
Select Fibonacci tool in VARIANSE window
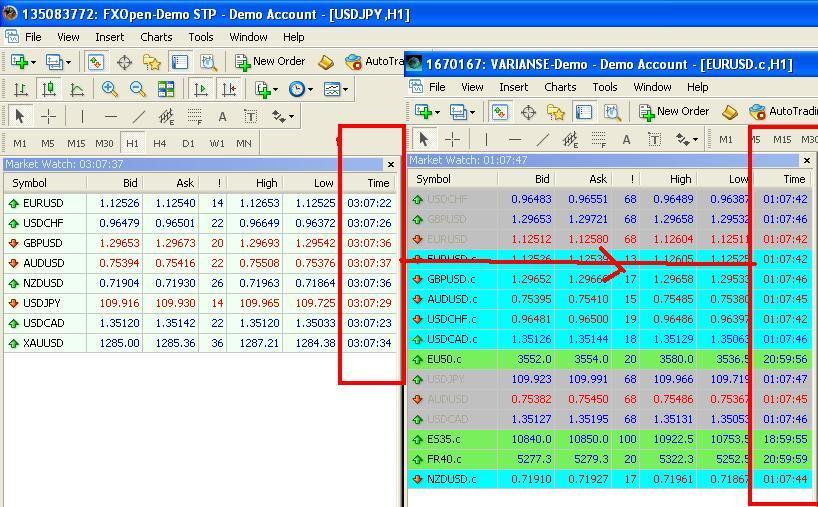pos(598,139)
